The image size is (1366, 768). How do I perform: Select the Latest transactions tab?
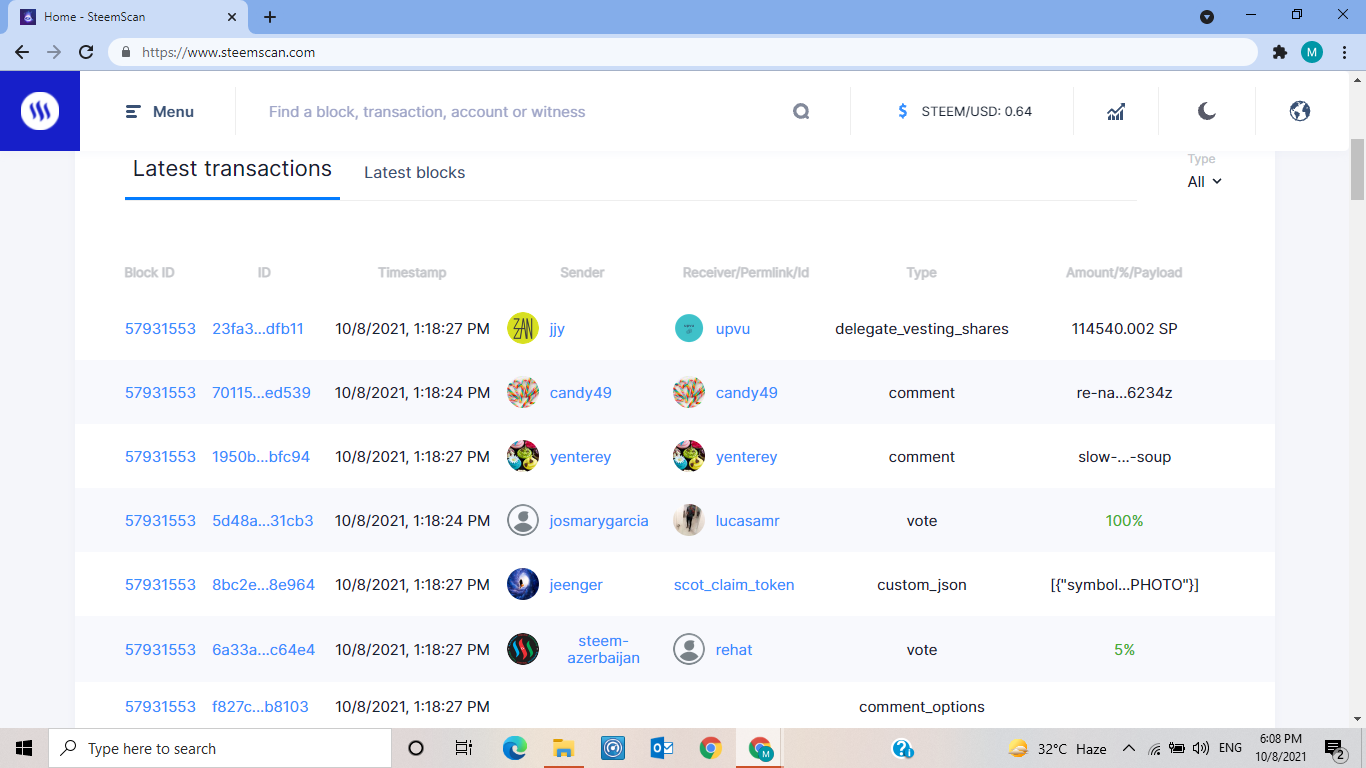(x=232, y=169)
